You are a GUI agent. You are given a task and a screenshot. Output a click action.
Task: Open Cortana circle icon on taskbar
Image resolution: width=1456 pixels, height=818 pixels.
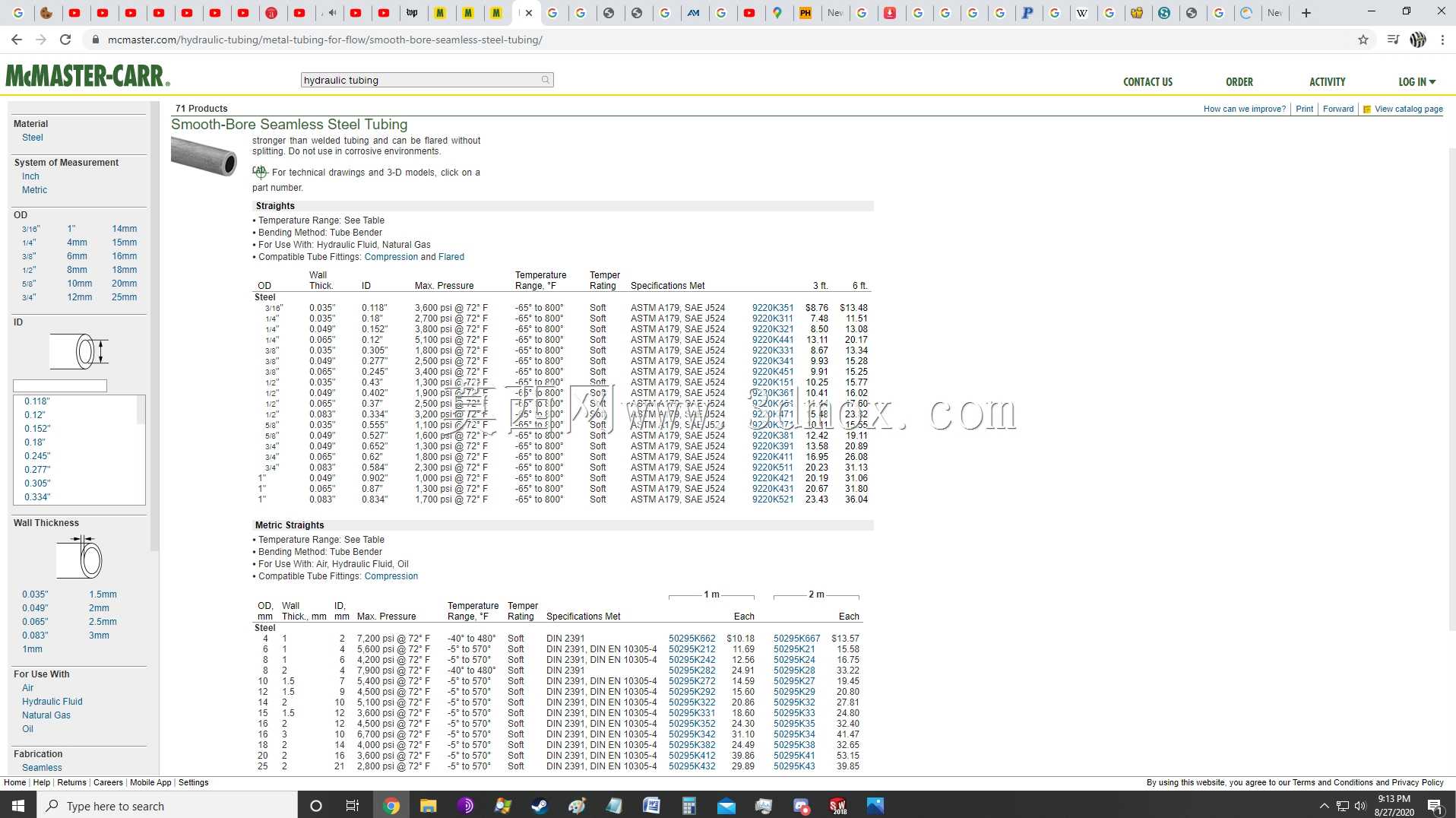click(x=316, y=806)
